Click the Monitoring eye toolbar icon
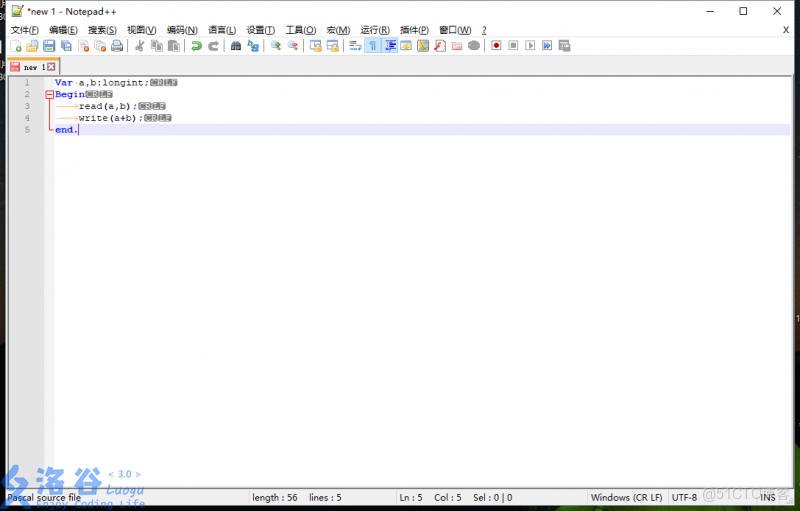 pyautogui.click(x=474, y=46)
